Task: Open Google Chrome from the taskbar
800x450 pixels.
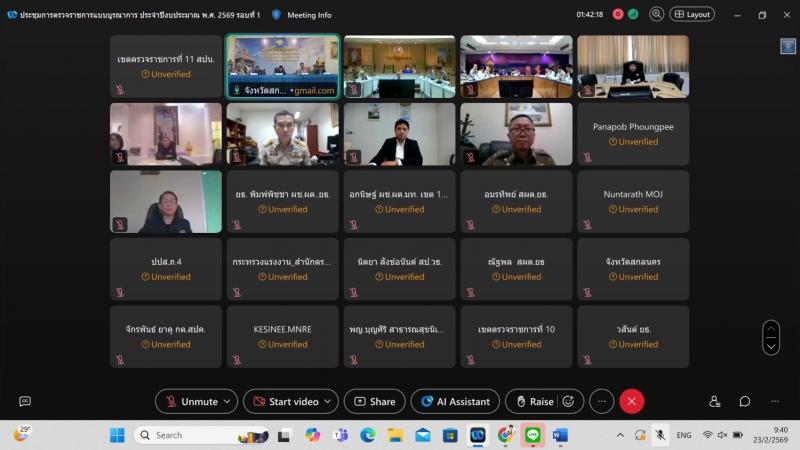Action: coord(505,435)
